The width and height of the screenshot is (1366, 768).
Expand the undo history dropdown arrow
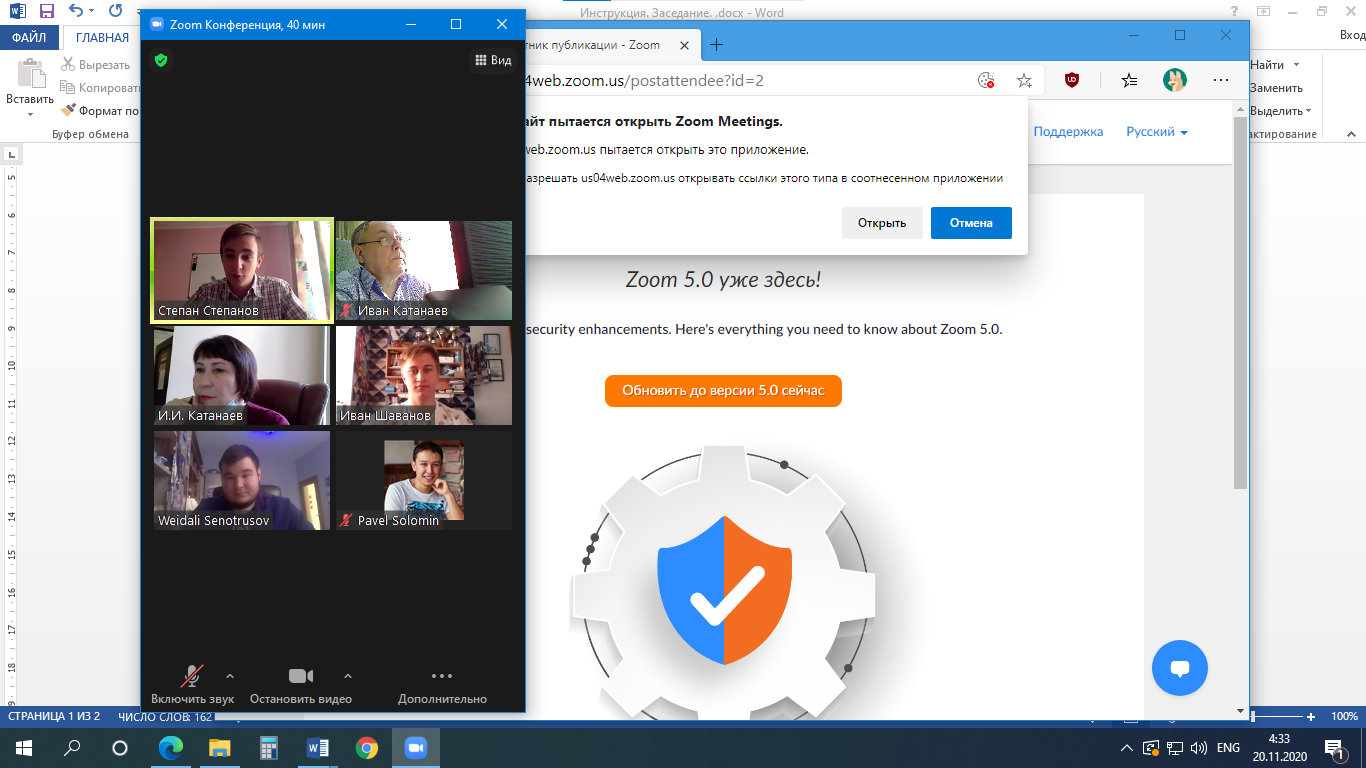(93, 12)
